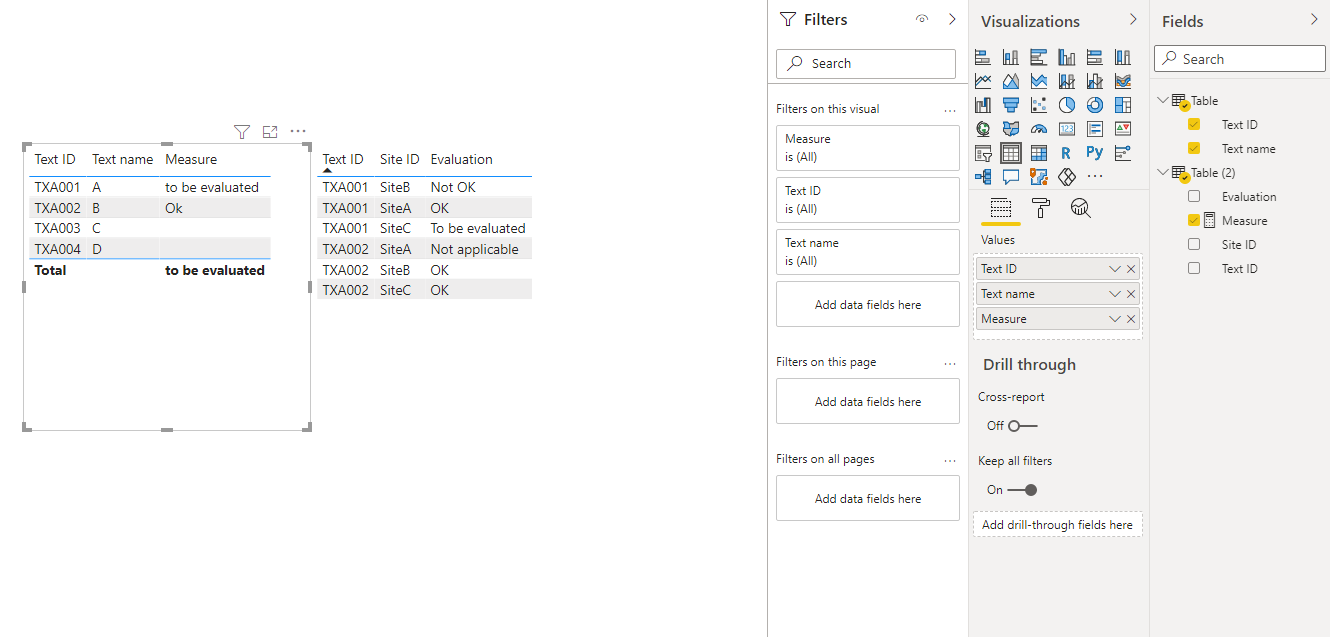Select the Scatter chart visualization
The width and height of the screenshot is (1330, 637).
[x=1039, y=105]
